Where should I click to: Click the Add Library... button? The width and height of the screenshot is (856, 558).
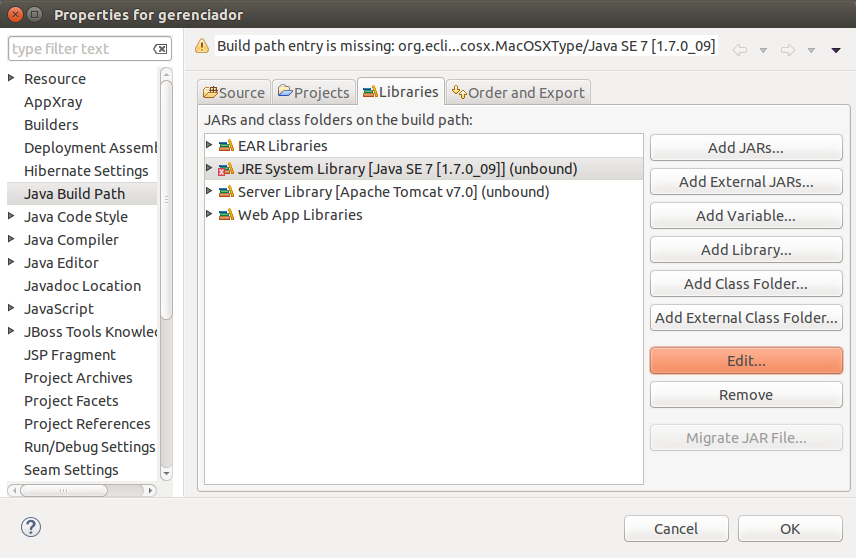[x=746, y=250]
